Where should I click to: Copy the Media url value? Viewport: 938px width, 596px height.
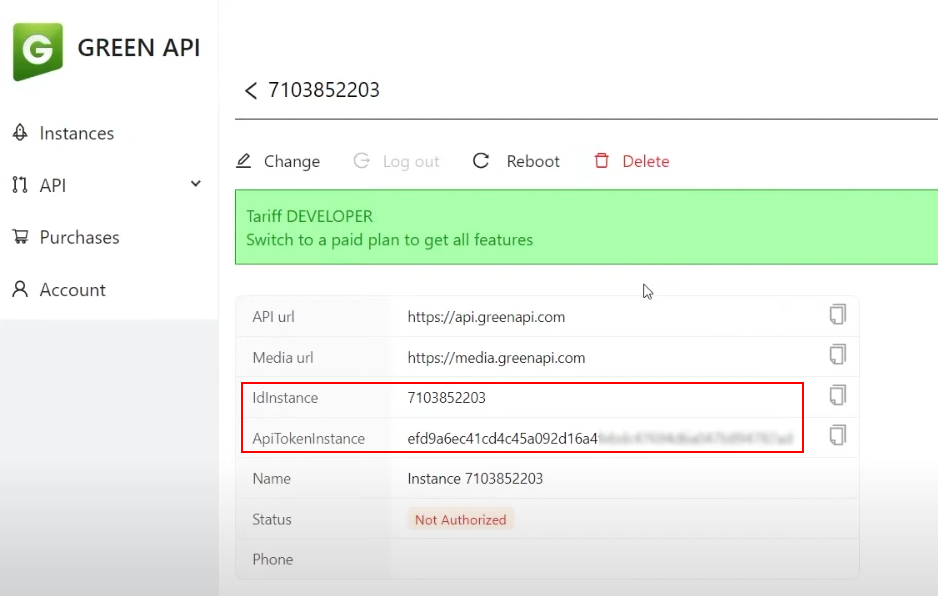coord(838,354)
